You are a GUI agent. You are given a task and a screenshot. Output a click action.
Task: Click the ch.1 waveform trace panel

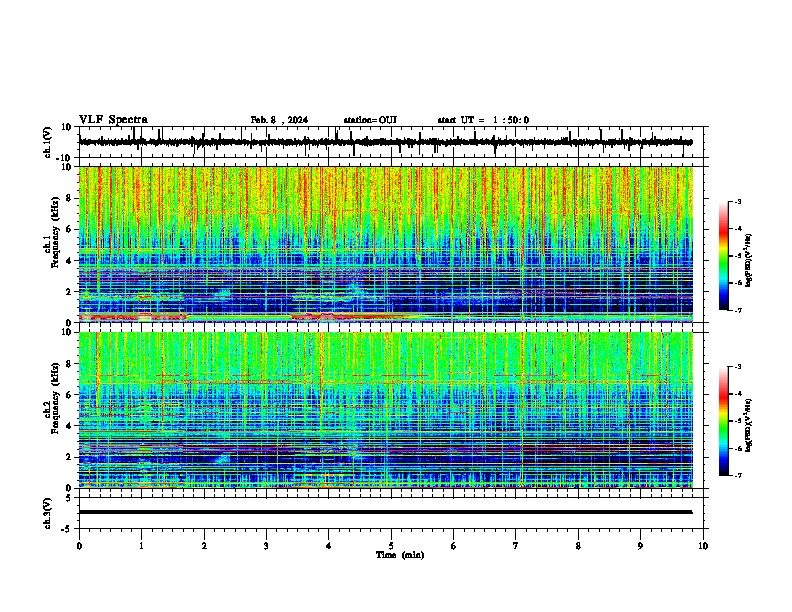[391, 142]
